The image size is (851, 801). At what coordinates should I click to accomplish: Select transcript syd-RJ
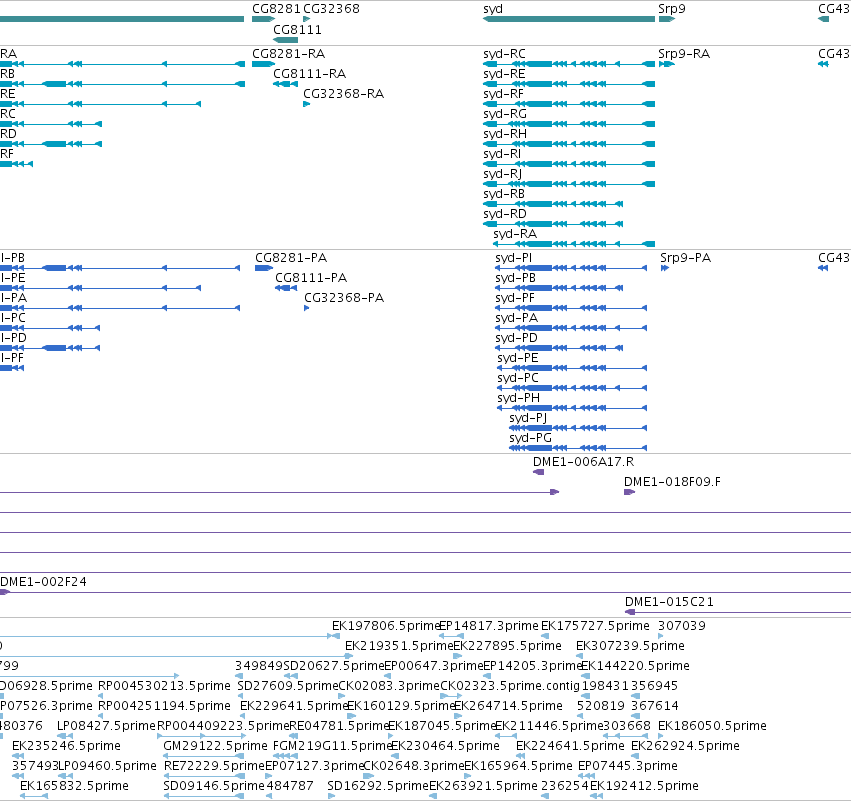click(x=503, y=174)
